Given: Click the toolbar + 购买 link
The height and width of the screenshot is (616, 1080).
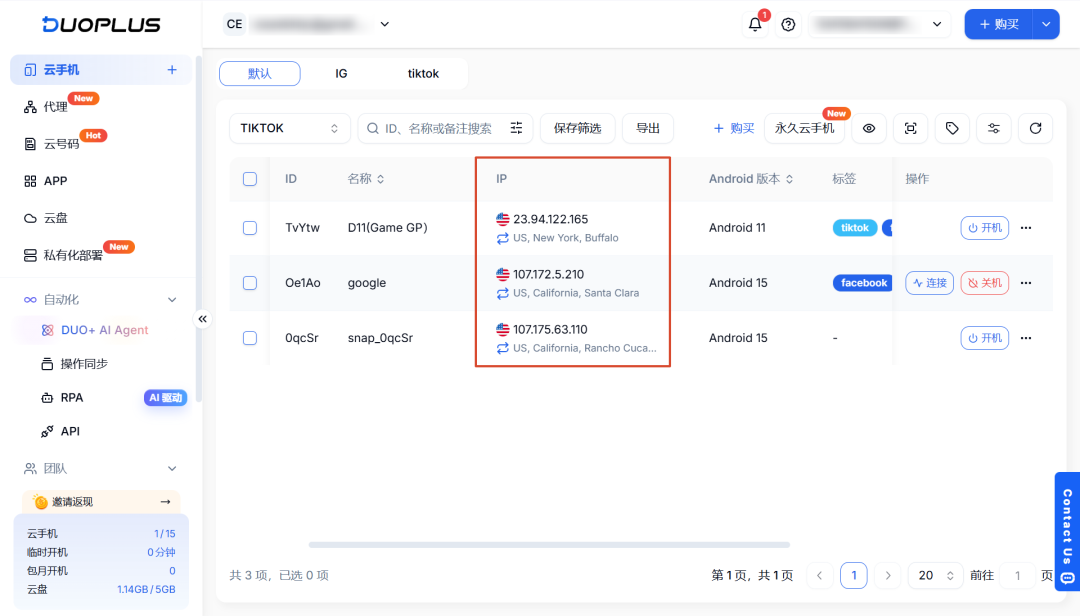Looking at the screenshot, I should (x=734, y=128).
